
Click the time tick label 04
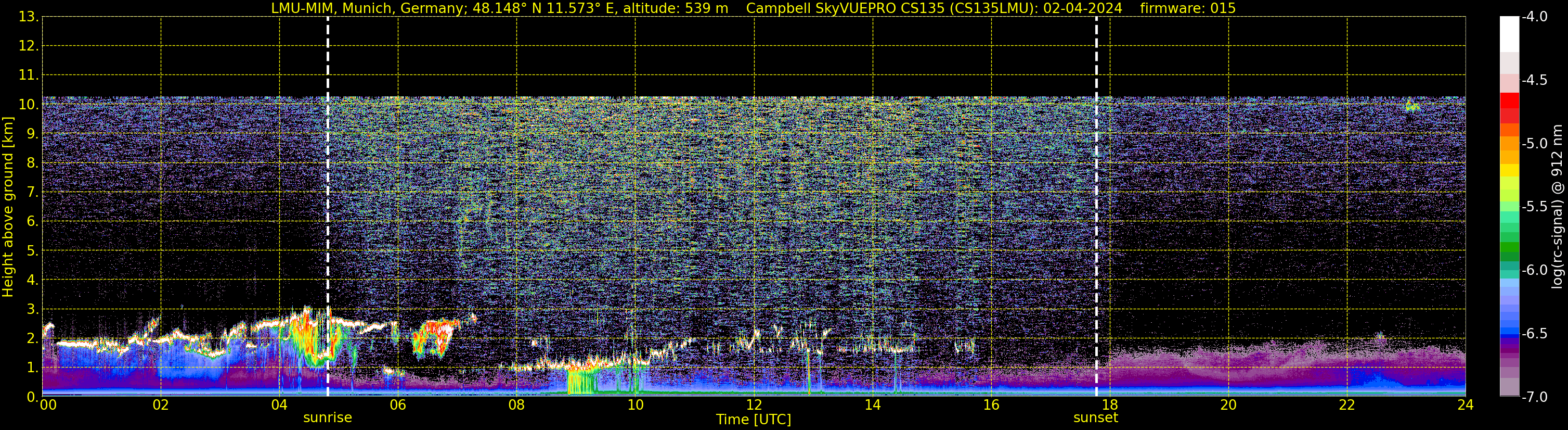point(279,405)
